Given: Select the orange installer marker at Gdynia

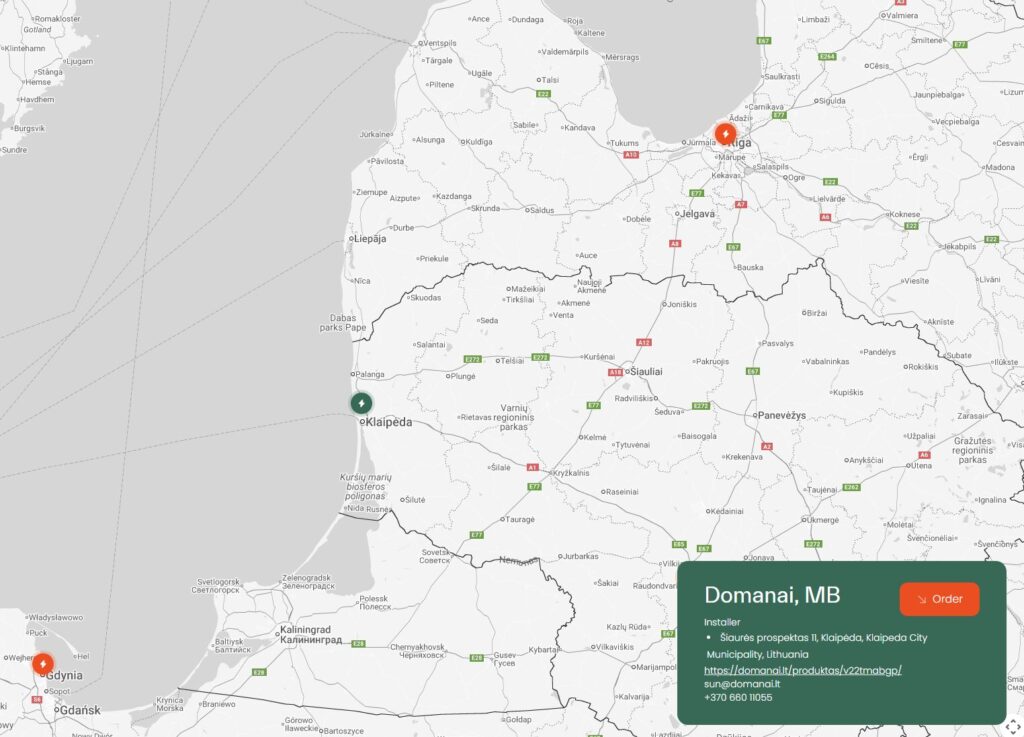Looking at the screenshot, I should 43,664.
